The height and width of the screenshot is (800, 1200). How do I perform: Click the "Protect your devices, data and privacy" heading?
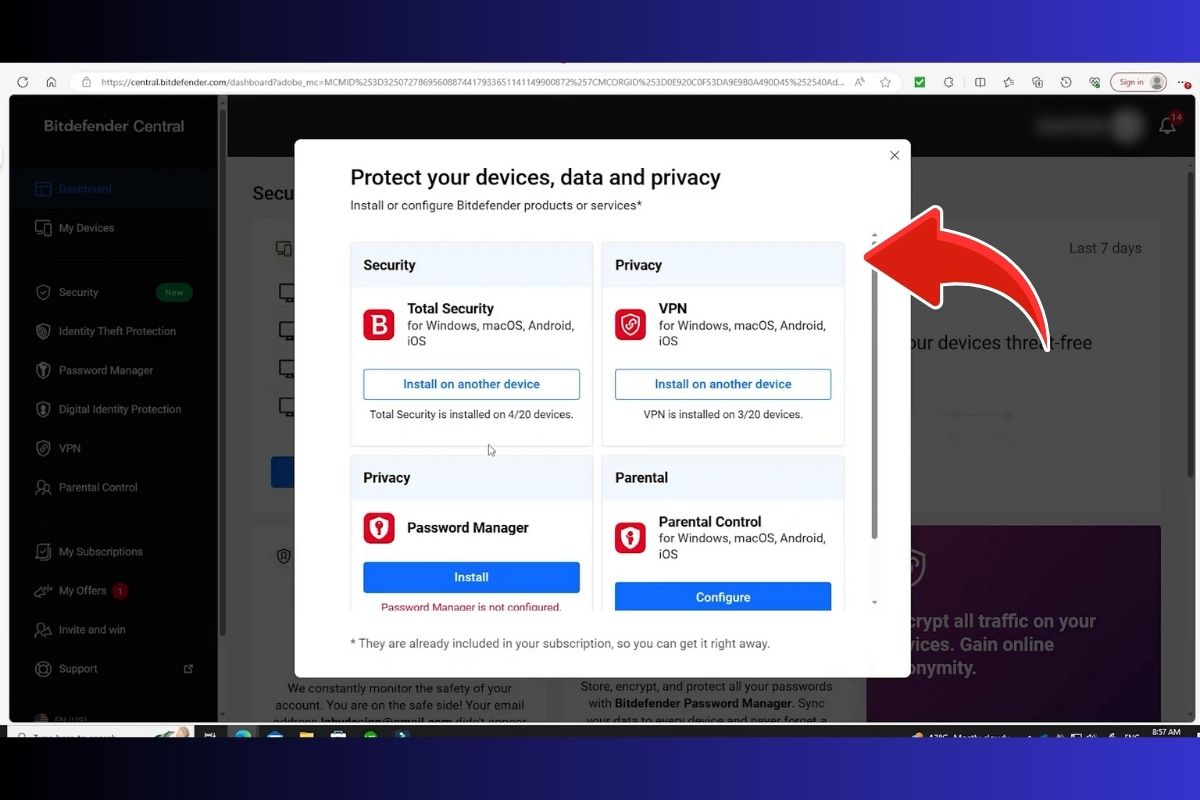pos(535,178)
